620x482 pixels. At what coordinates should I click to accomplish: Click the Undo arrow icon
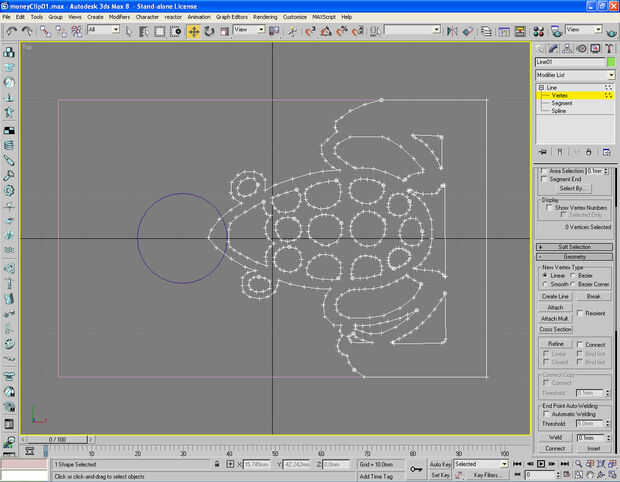[10, 31]
